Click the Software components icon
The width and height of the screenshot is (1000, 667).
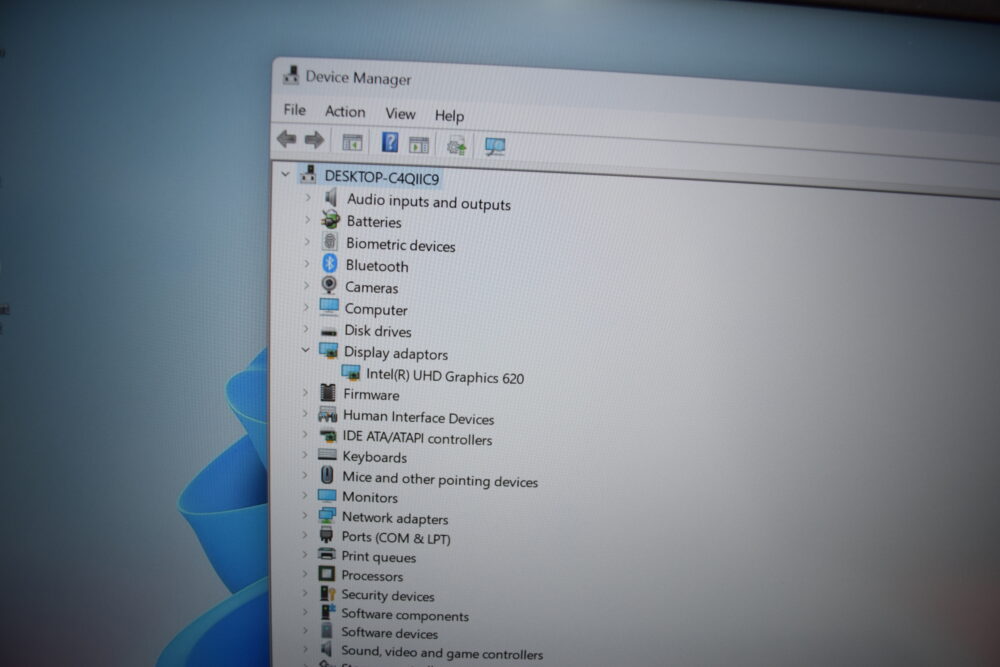click(327, 612)
